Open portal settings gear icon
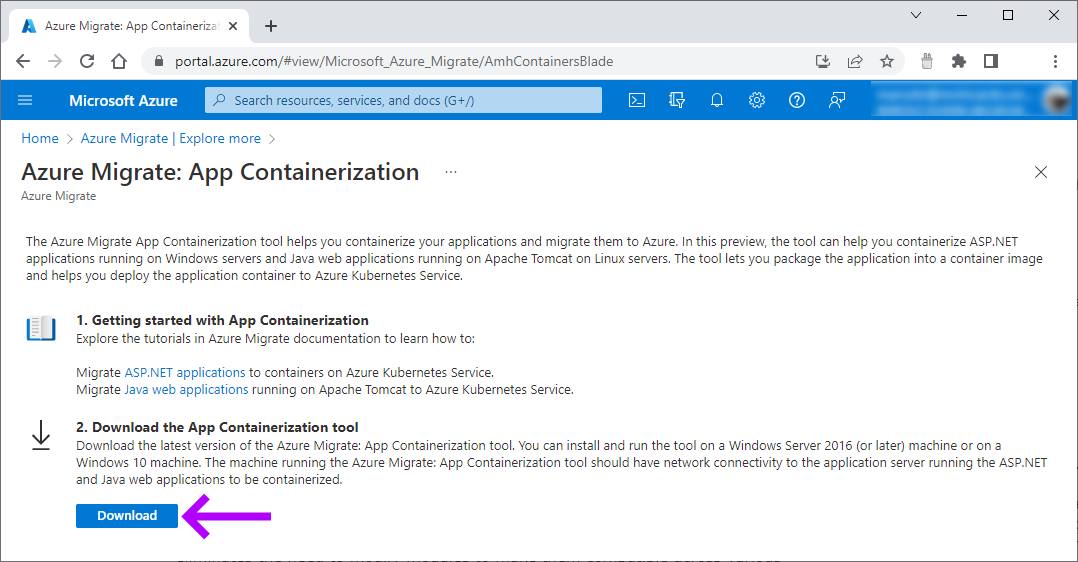This screenshot has height=562, width=1078. 756,100
